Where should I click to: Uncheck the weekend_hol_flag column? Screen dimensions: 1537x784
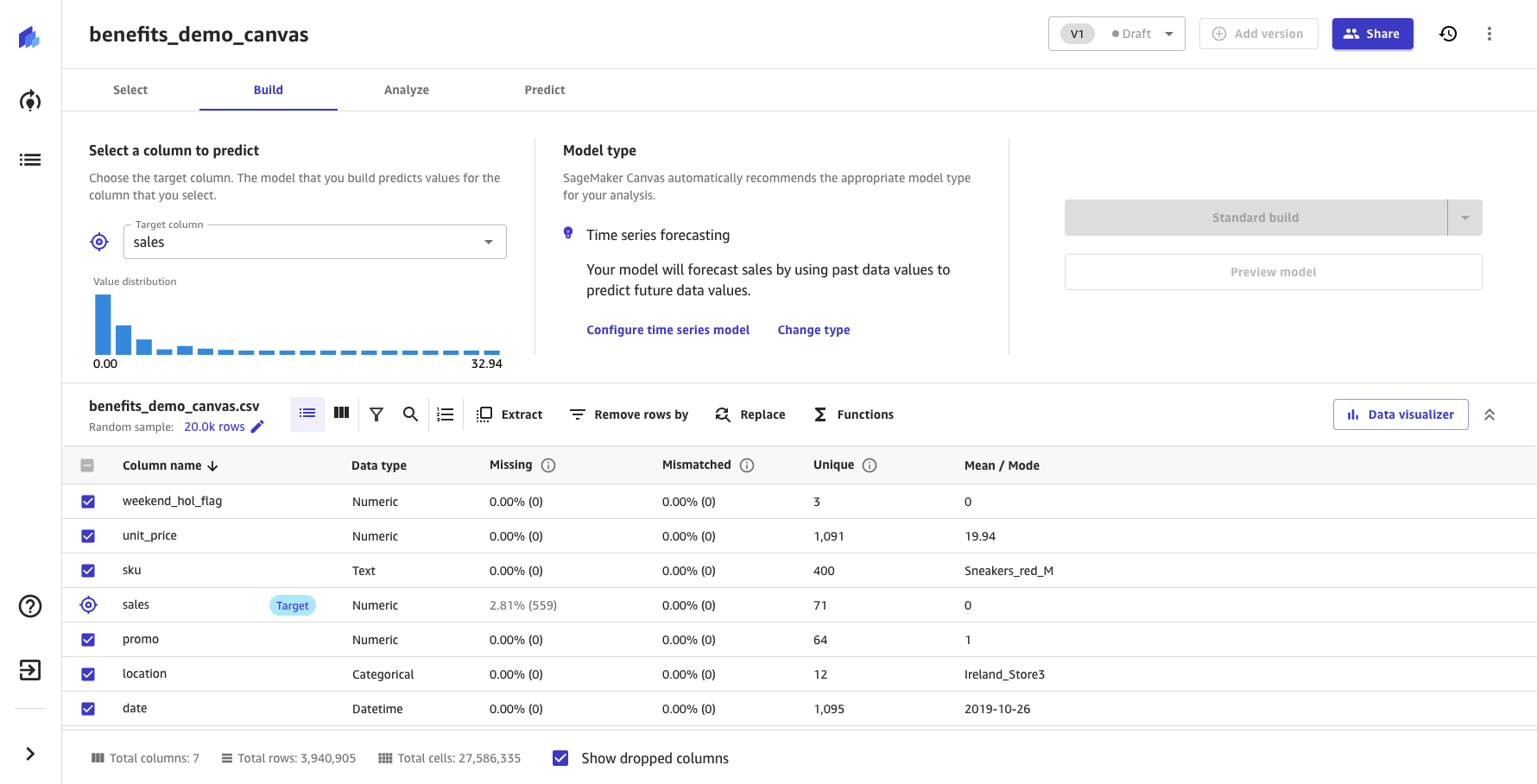point(88,502)
